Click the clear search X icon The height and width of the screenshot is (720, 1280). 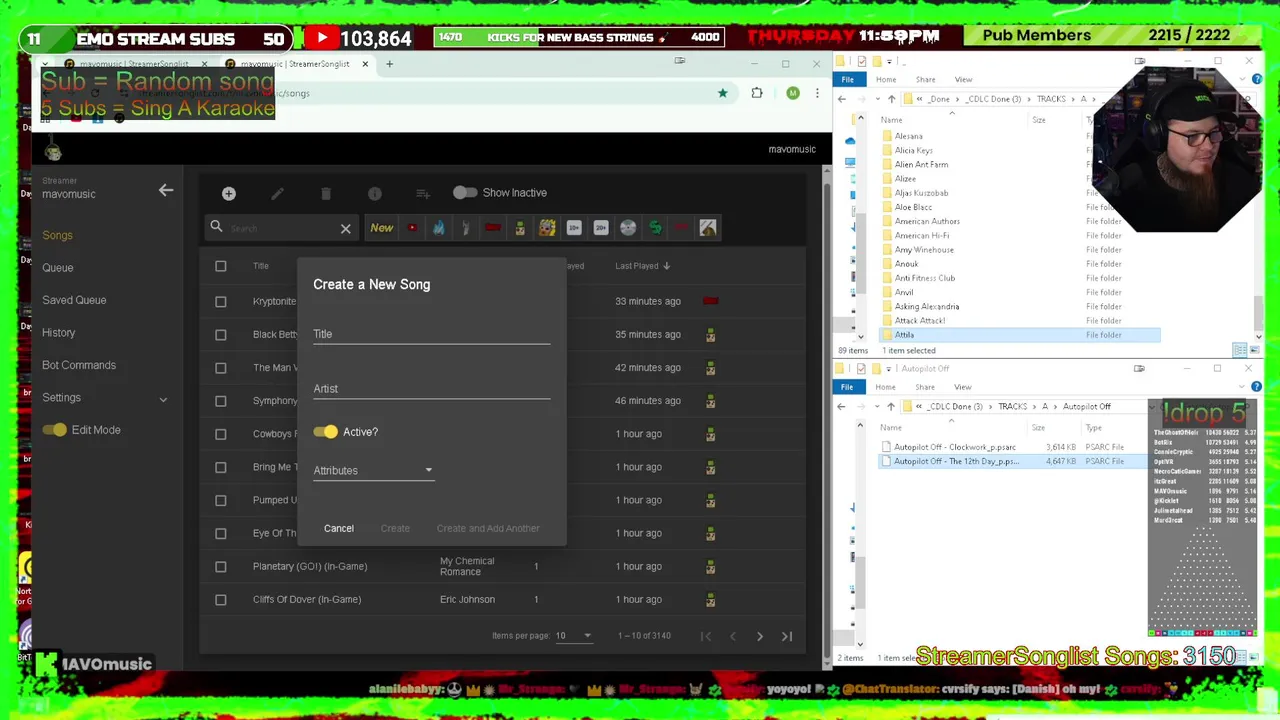pyautogui.click(x=346, y=229)
